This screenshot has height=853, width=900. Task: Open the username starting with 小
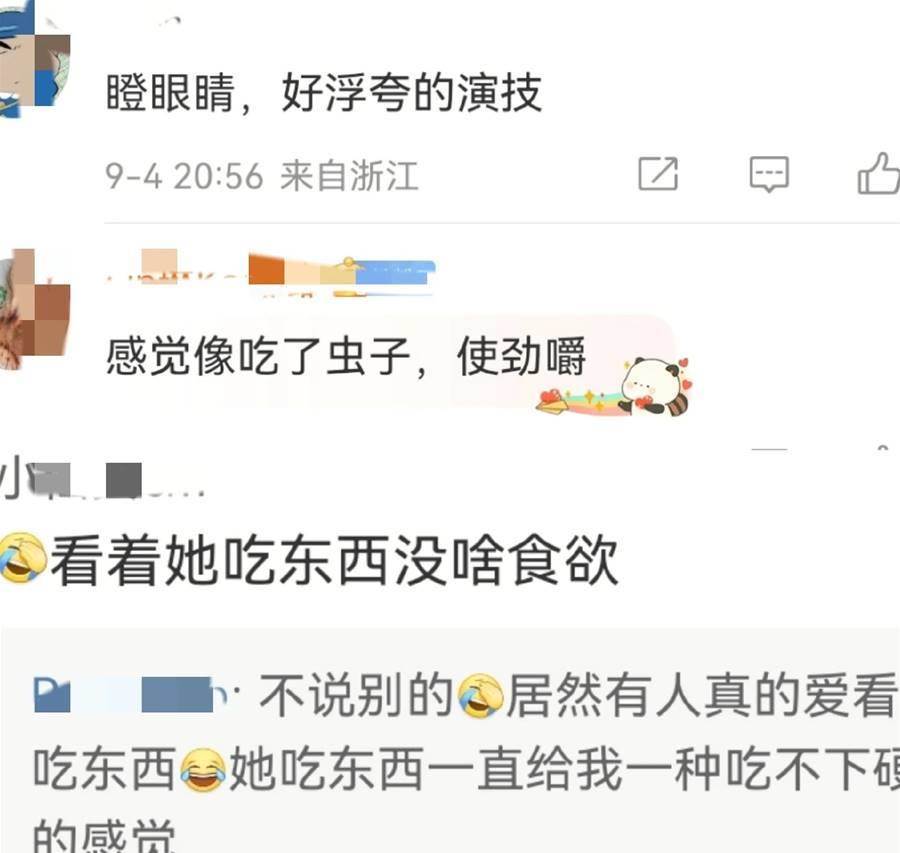pos(102,478)
